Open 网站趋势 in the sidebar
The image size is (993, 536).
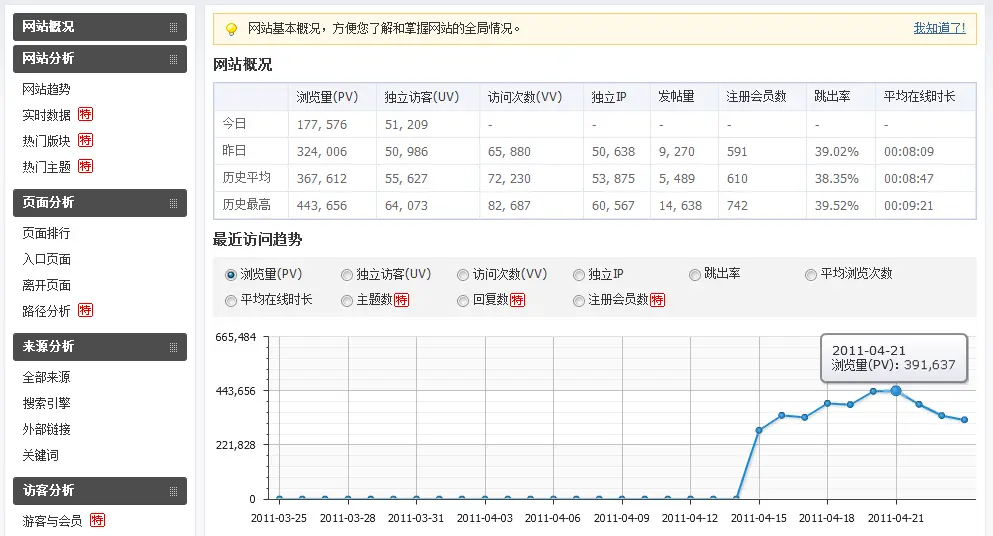click(46, 89)
